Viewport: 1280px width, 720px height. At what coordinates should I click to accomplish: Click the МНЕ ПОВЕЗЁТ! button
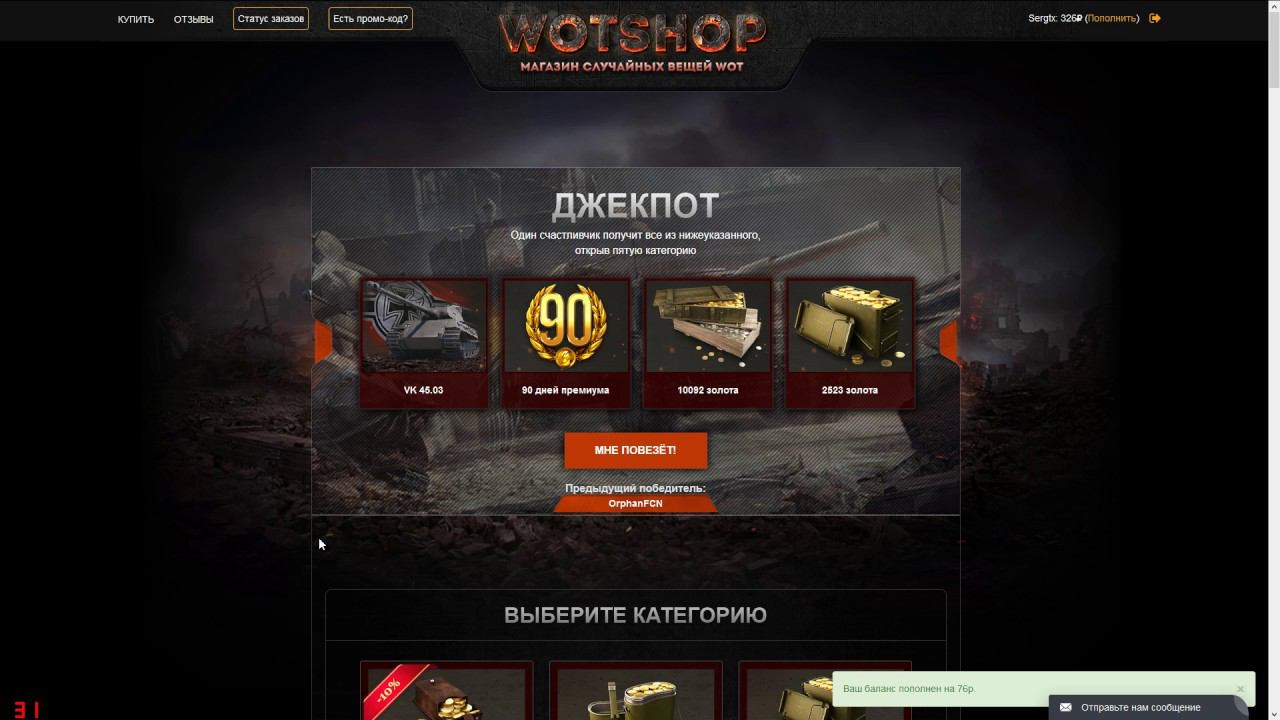coord(636,450)
